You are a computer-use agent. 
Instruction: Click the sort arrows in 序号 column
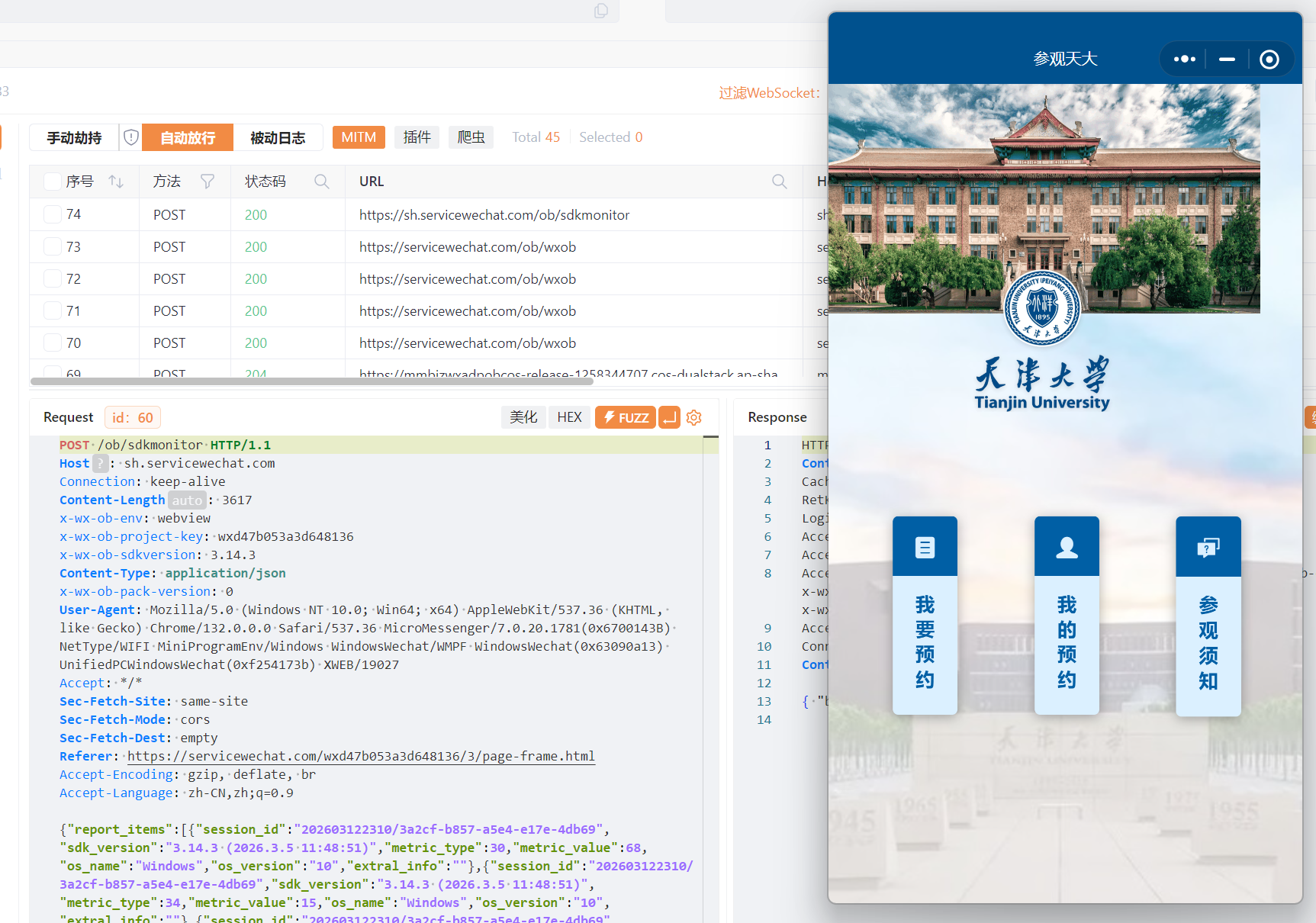(116, 182)
